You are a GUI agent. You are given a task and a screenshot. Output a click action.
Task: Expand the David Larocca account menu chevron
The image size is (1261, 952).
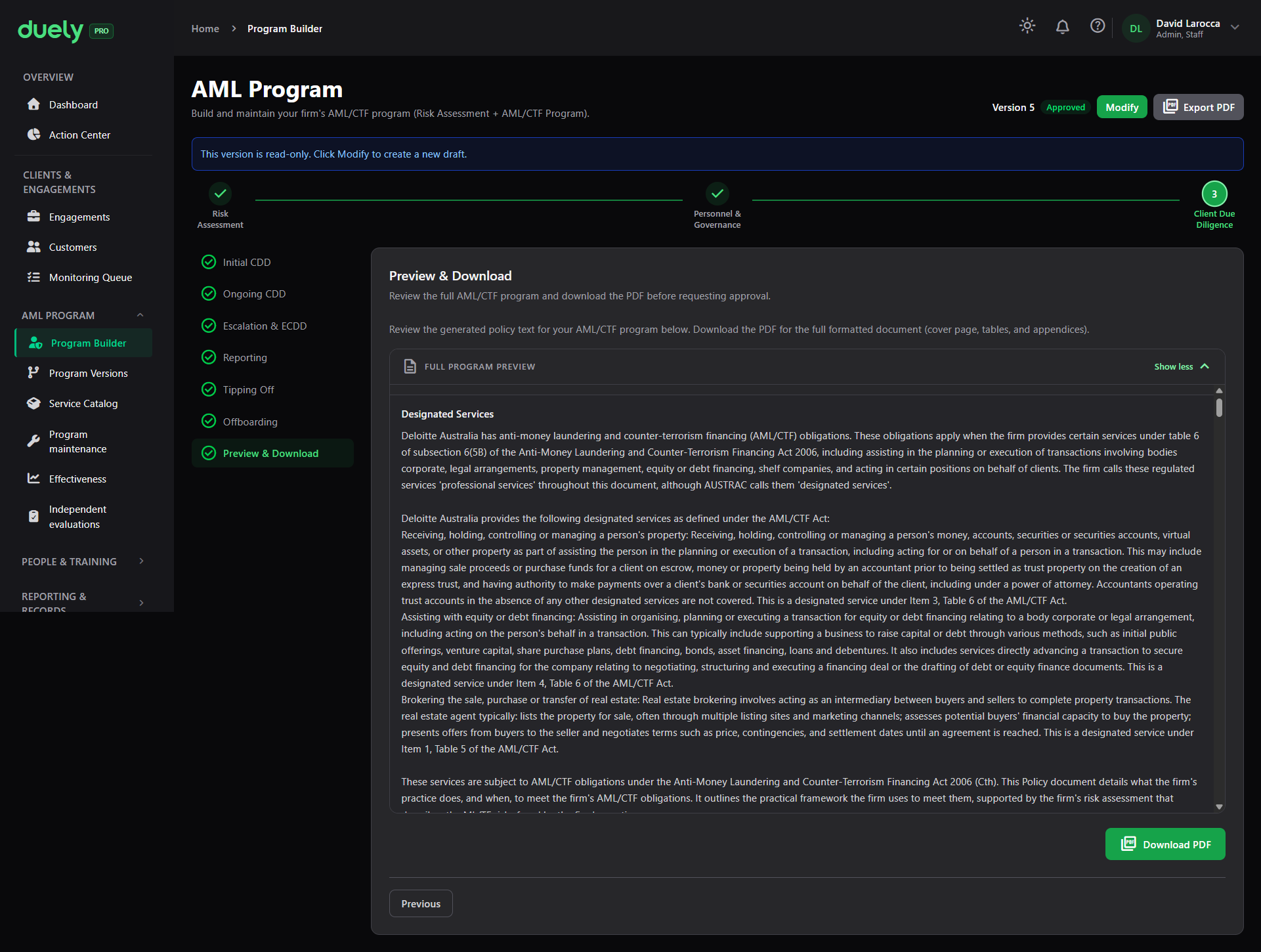point(1235,28)
